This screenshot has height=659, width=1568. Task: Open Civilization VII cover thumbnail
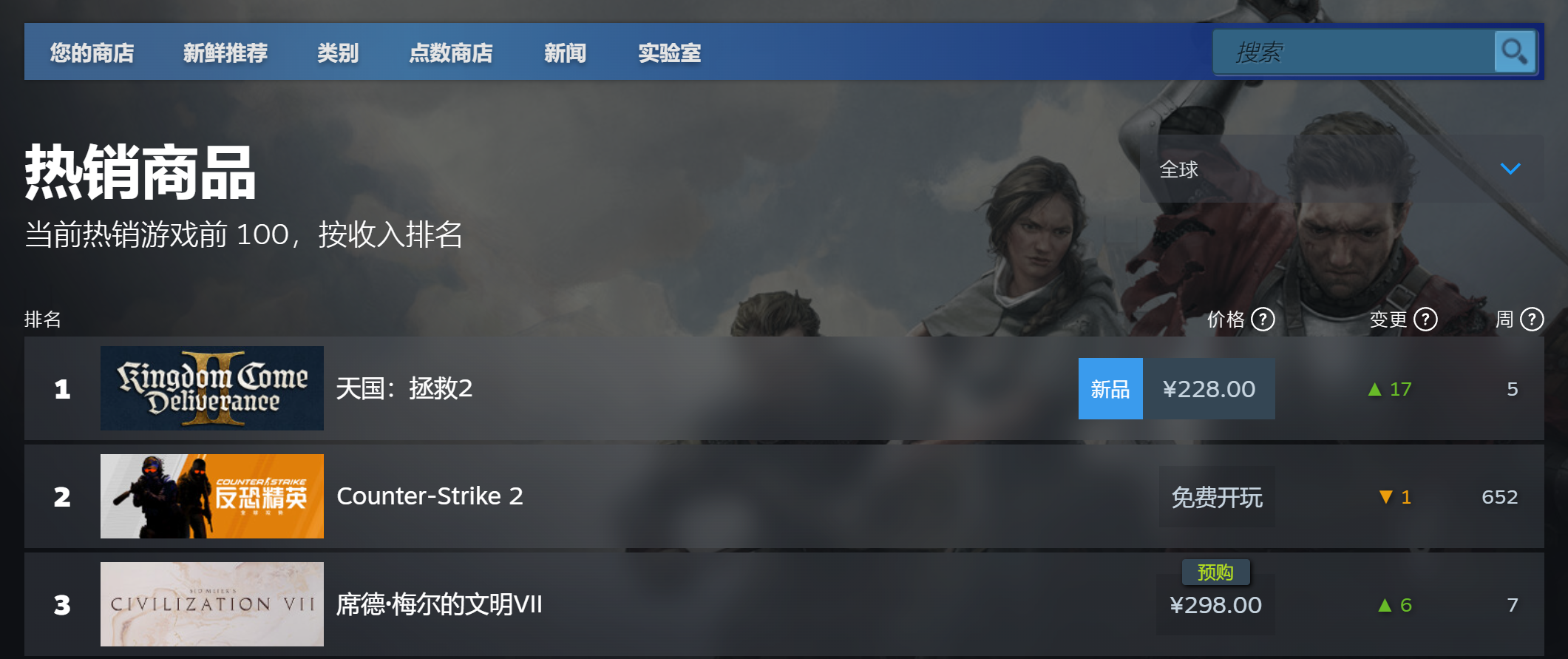(x=212, y=604)
